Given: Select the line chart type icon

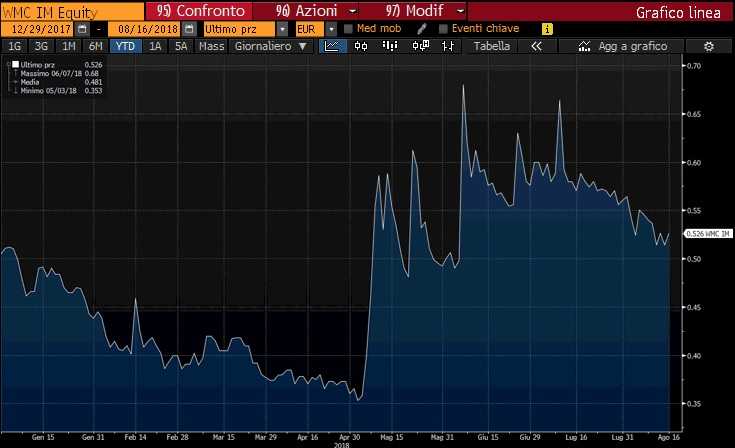Looking at the screenshot, I should tap(332, 46).
